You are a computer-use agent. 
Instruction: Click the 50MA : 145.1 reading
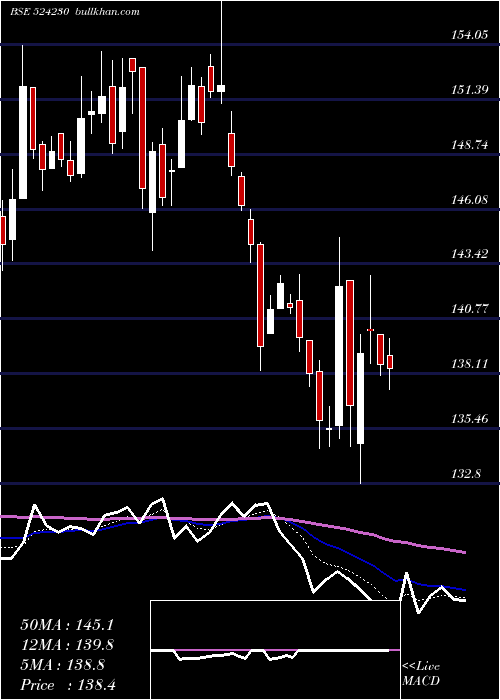click(67, 625)
